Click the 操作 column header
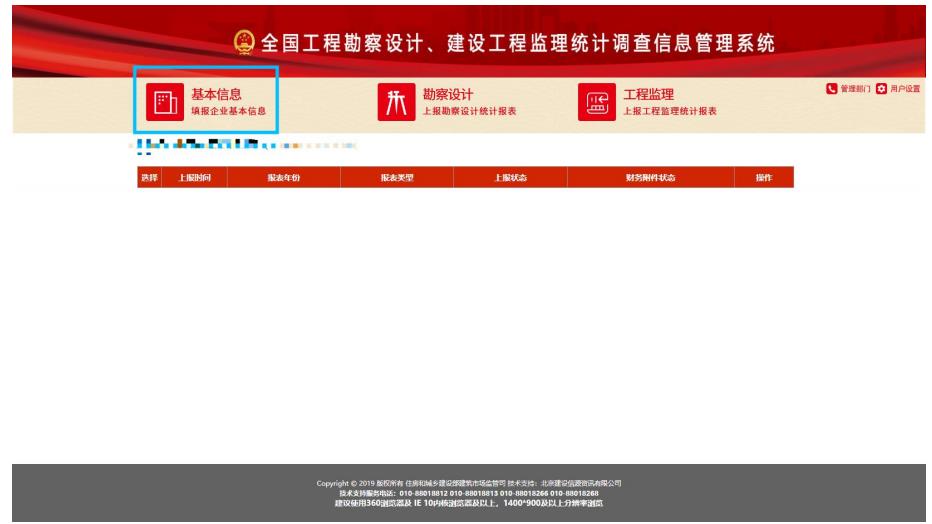The image size is (932, 524). [x=764, y=177]
